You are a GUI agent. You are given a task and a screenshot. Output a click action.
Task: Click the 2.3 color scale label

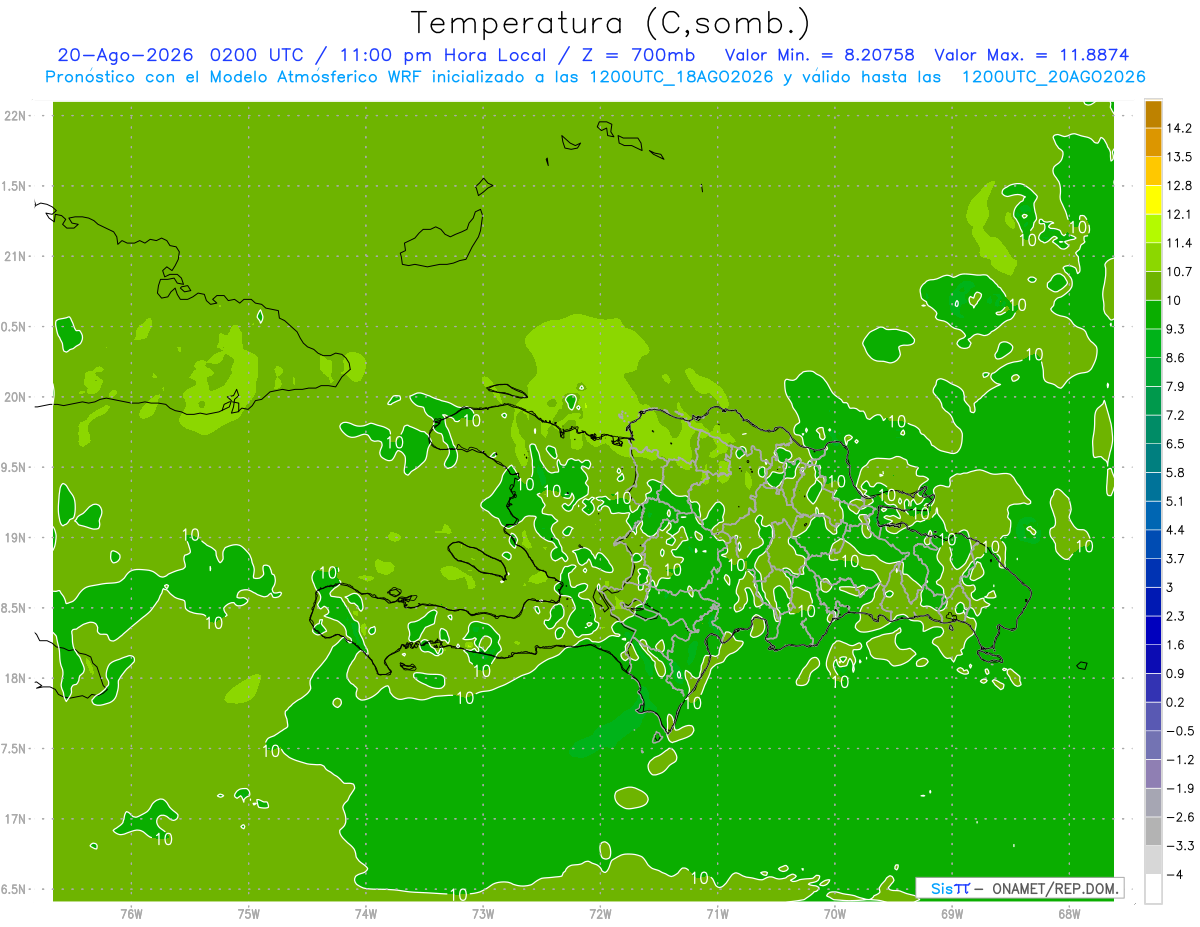coord(1176,616)
